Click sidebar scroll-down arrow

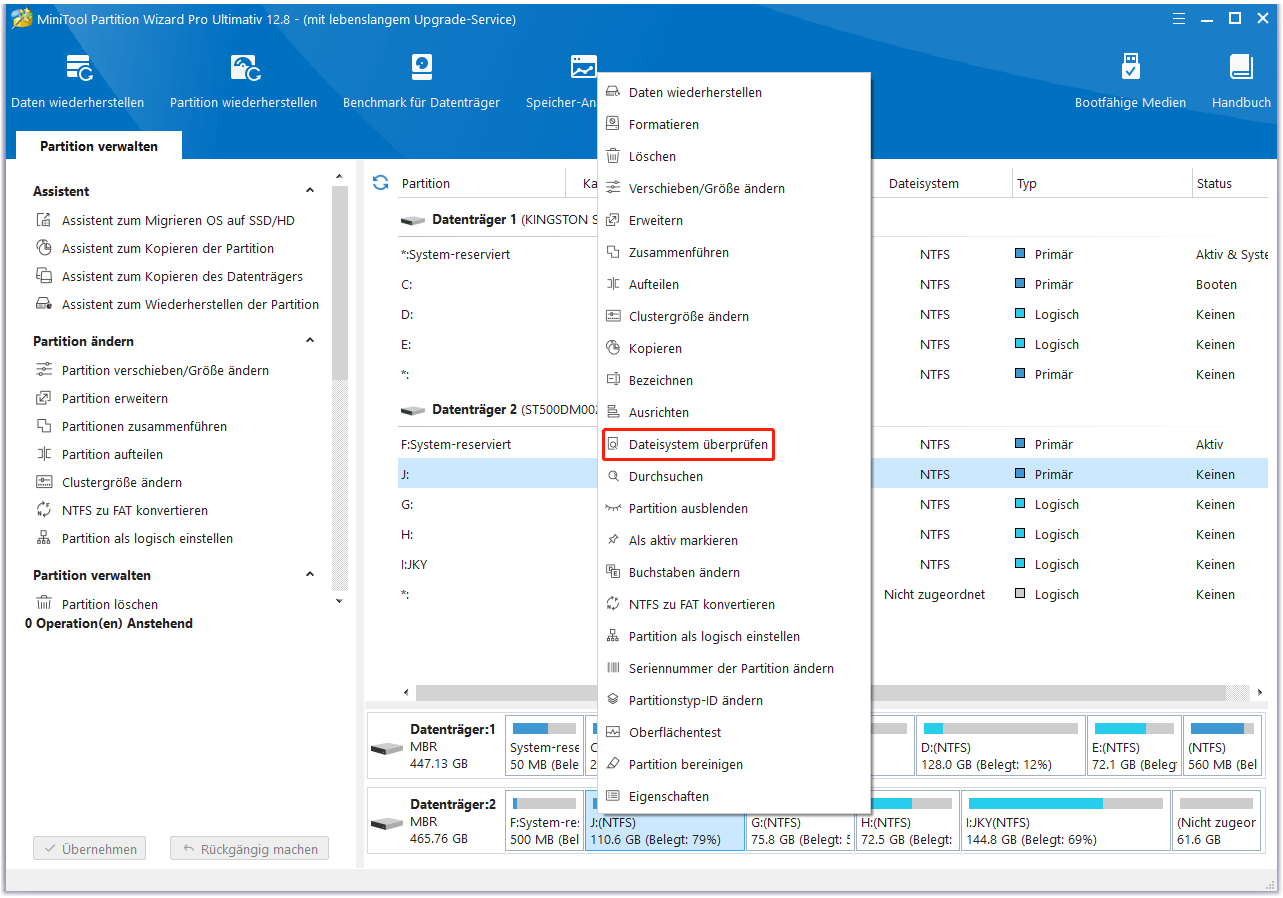click(340, 602)
